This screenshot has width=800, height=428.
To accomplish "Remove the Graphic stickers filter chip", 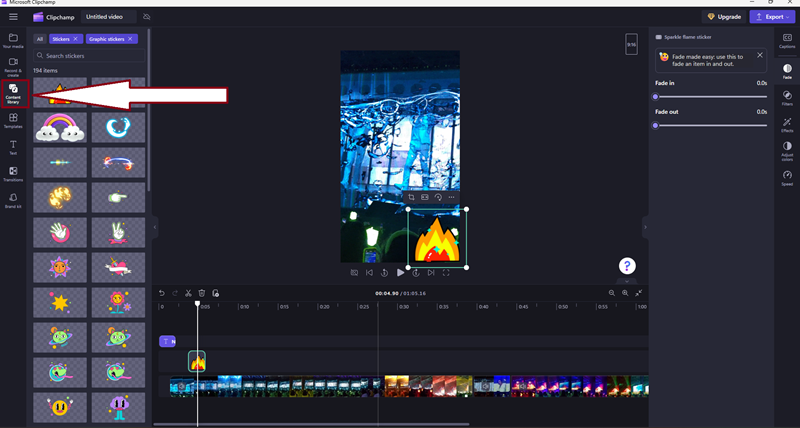I will (130, 39).
